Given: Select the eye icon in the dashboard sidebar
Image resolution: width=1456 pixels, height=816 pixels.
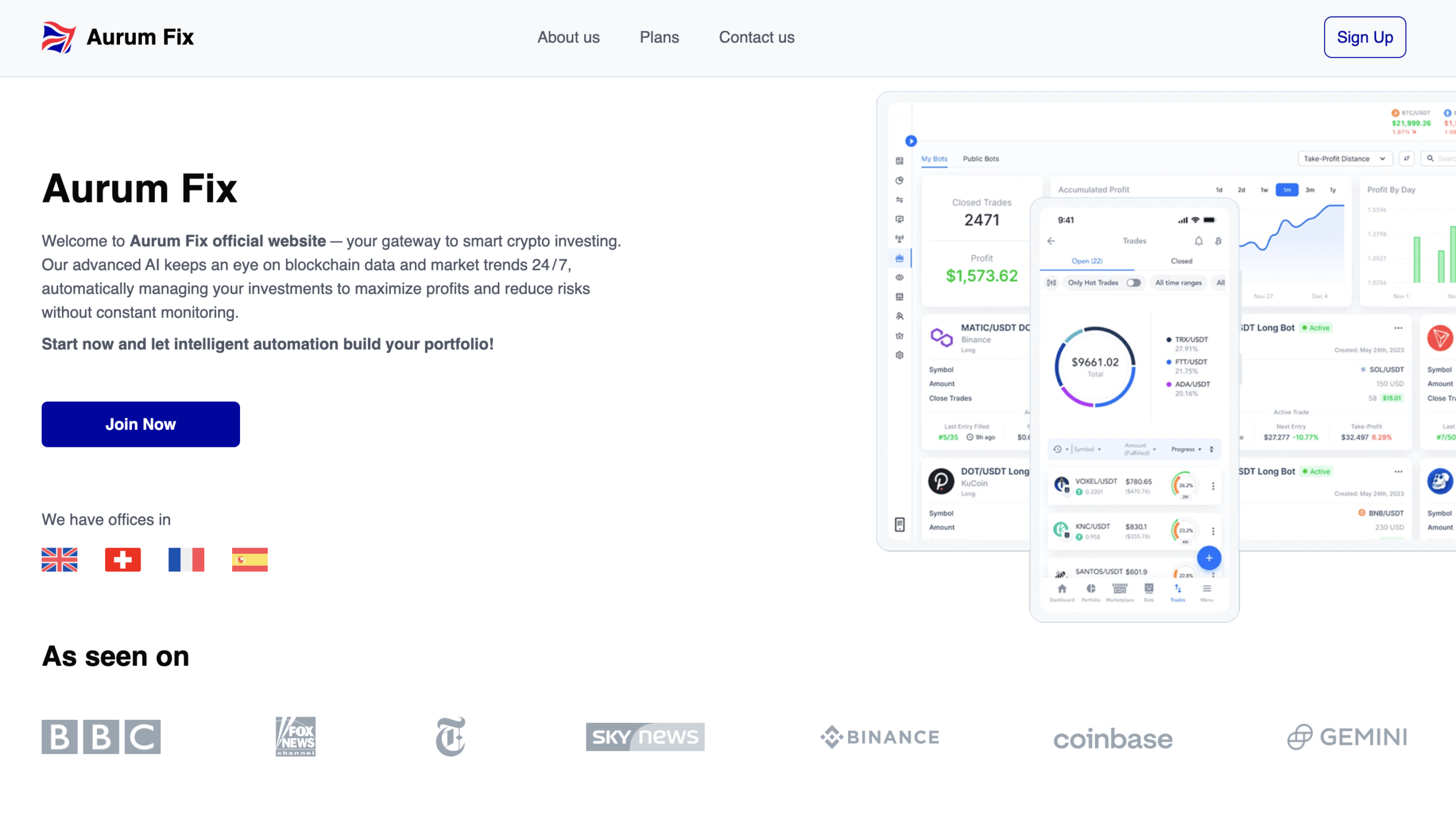Looking at the screenshot, I should [899, 277].
